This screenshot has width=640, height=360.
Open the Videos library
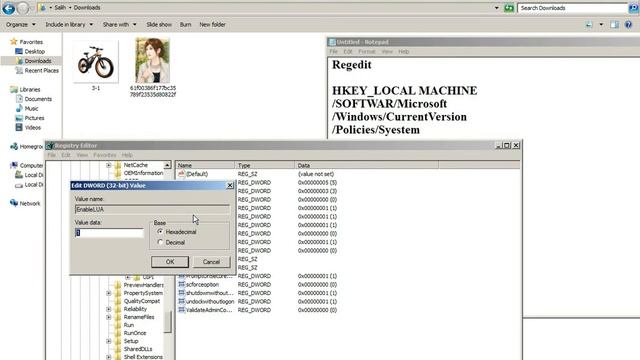tap(33, 127)
